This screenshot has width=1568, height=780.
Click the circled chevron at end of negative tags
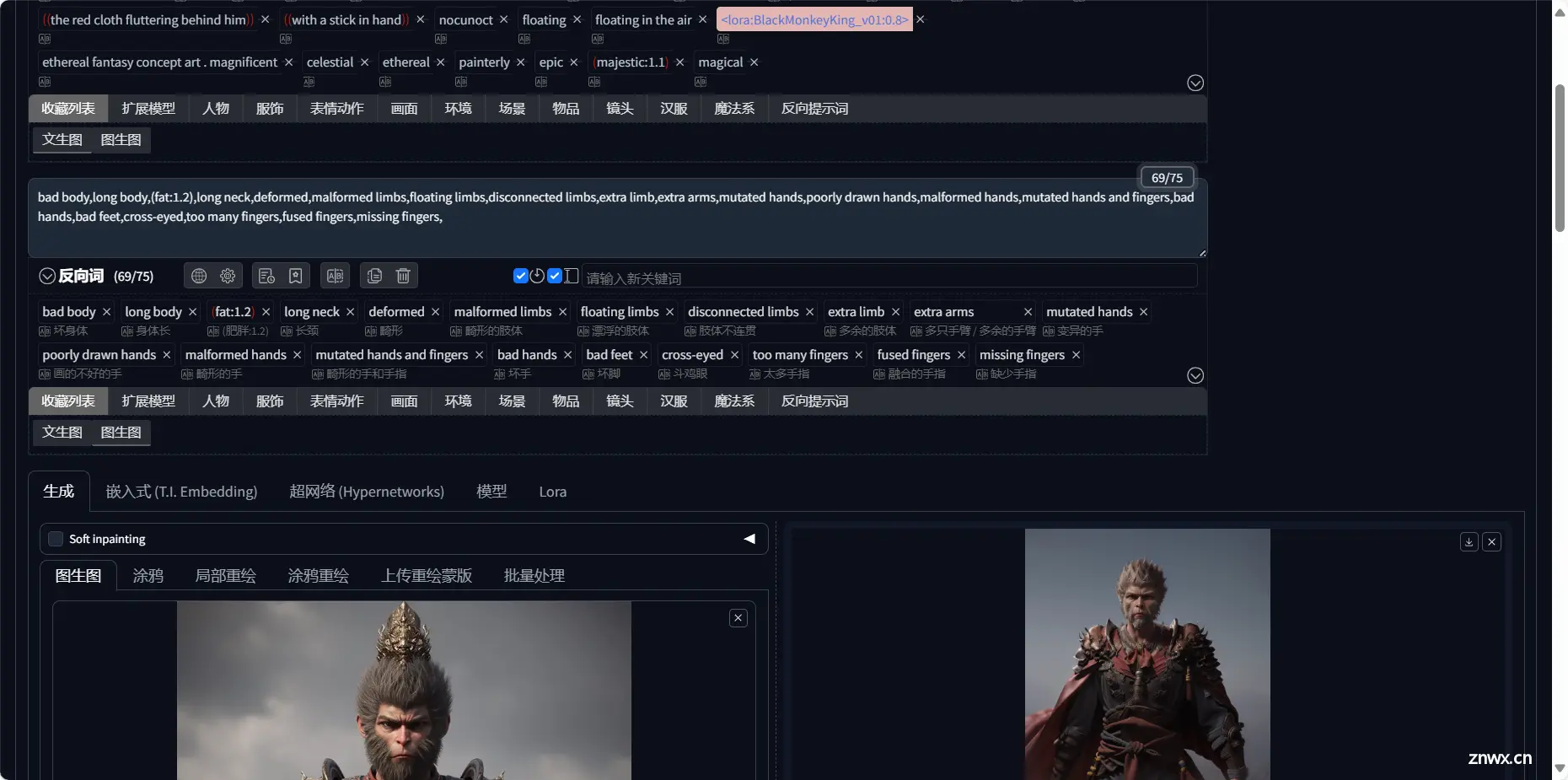tap(1195, 375)
